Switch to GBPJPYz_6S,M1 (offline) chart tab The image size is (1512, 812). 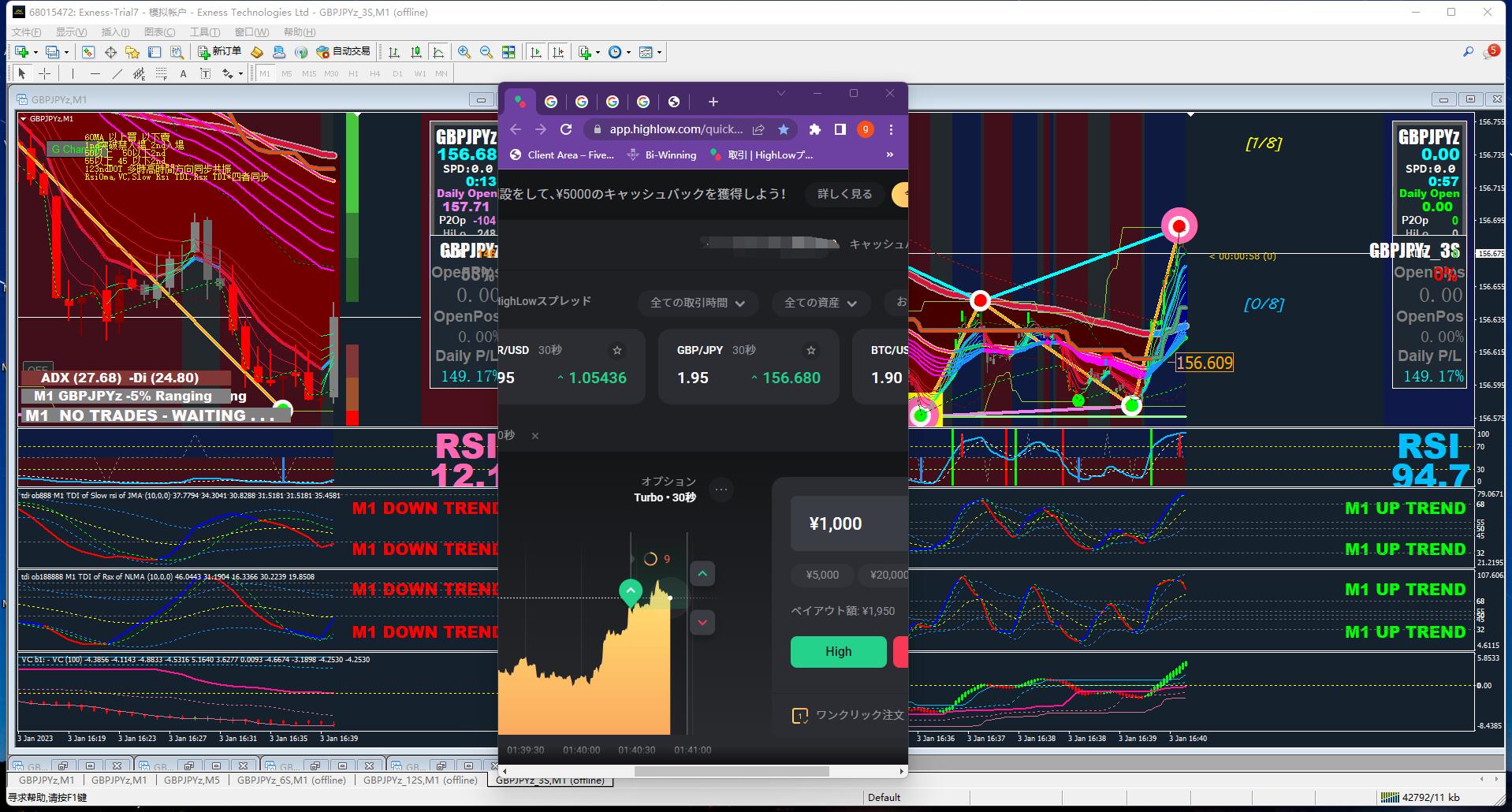click(x=291, y=780)
